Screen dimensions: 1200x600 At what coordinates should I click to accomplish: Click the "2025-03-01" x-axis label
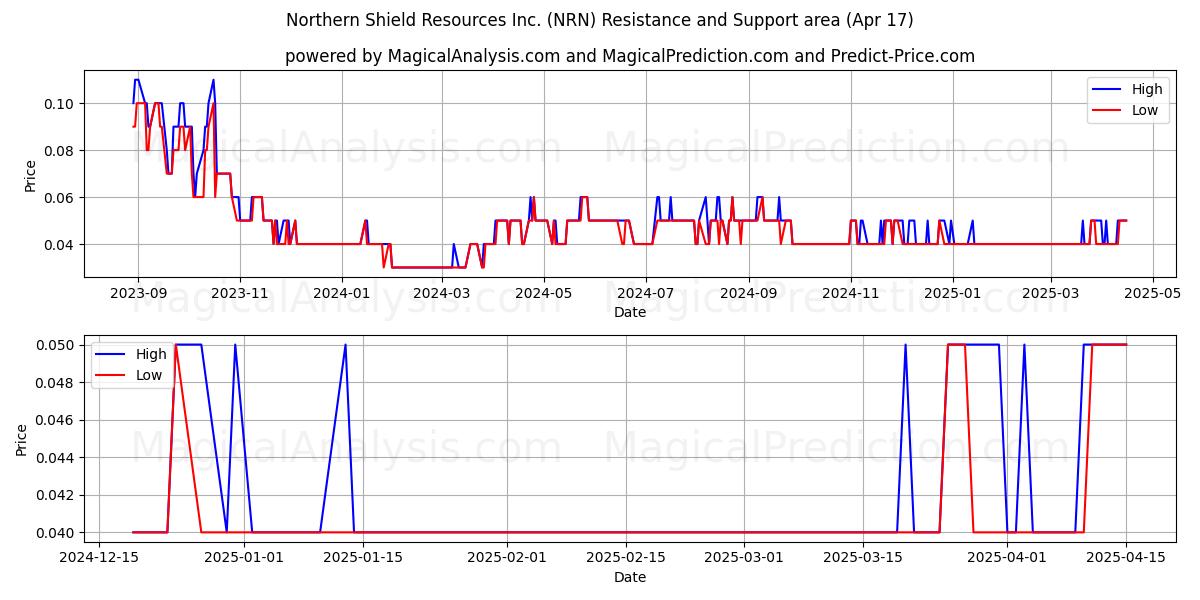745,558
